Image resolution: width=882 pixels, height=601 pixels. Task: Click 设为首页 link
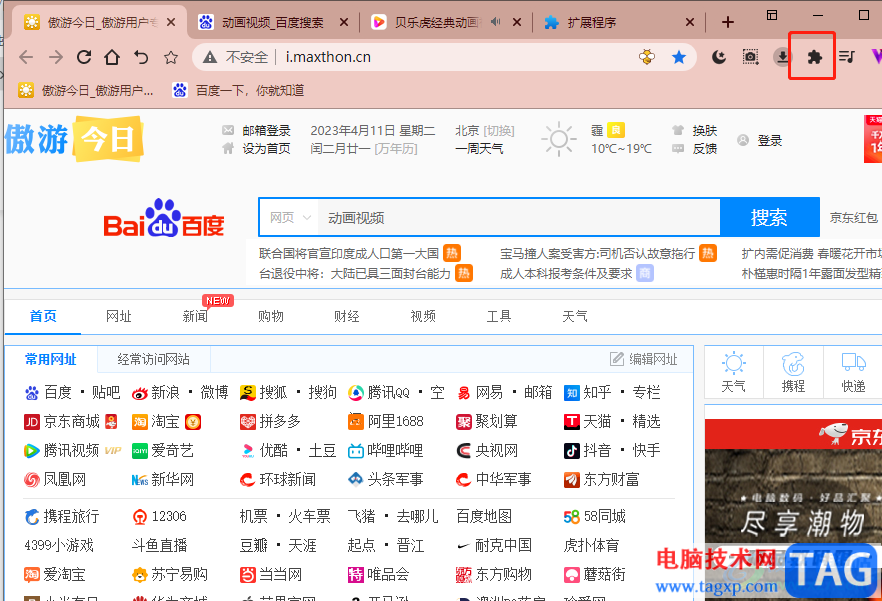266,149
